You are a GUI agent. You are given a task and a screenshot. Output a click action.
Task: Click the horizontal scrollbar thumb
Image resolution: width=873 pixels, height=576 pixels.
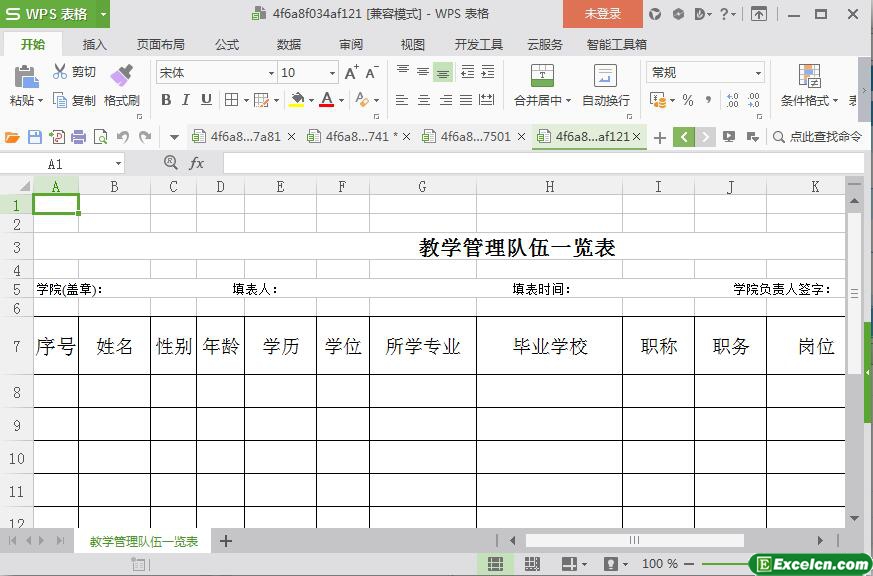pyautogui.click(x=634, y=540)
